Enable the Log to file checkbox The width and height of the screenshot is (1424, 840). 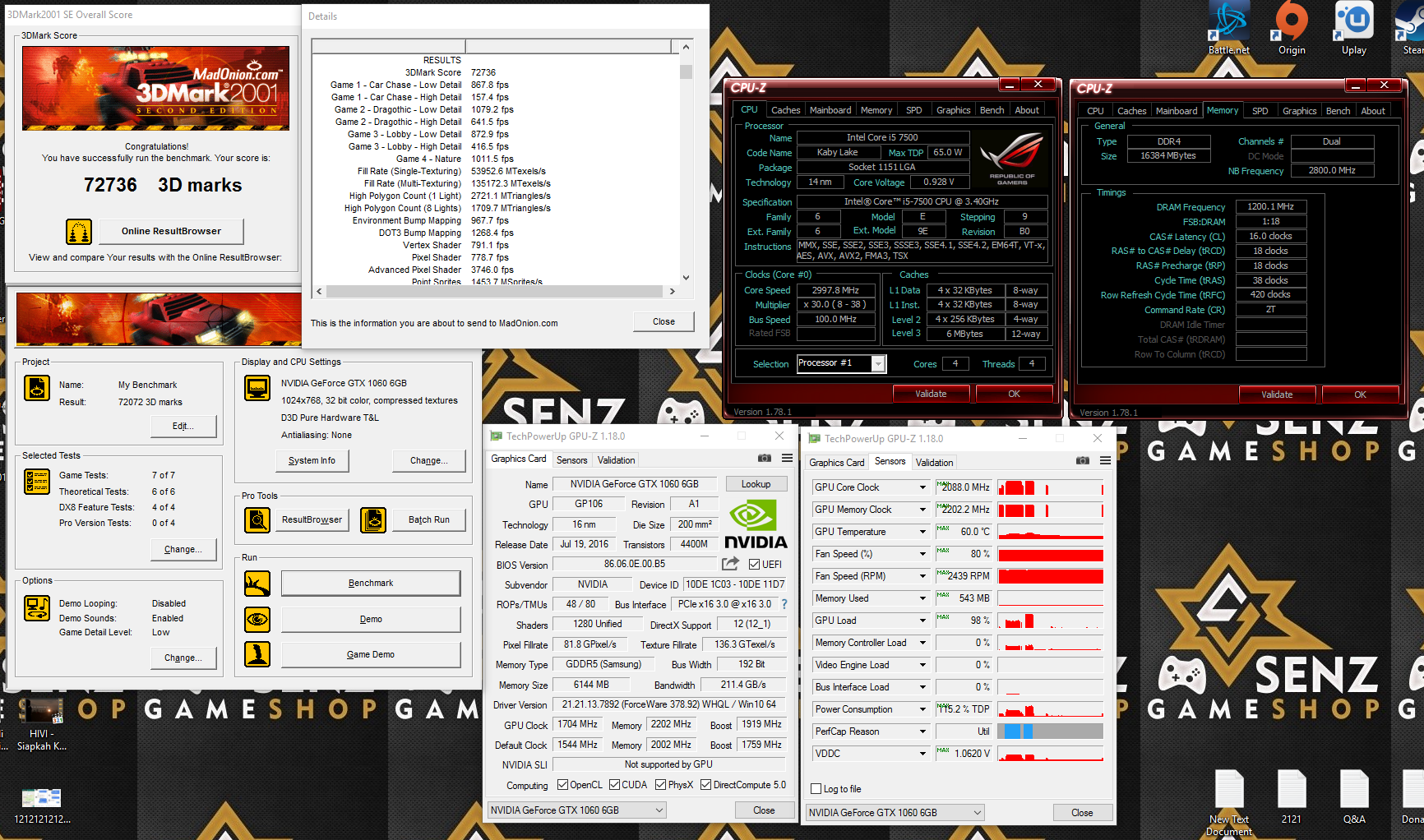coord(816,789)
